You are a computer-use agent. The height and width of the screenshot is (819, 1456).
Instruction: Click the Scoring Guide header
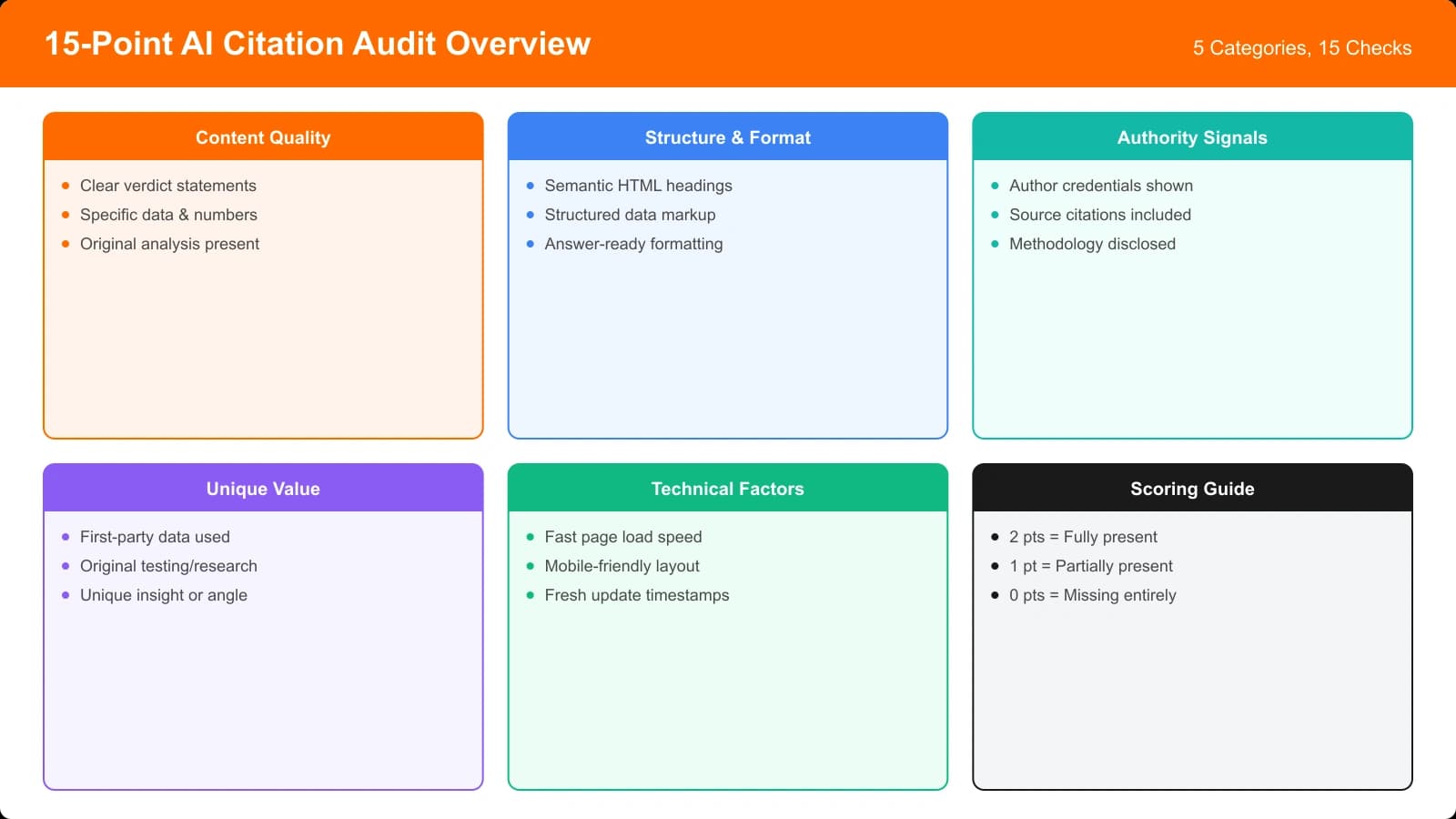point(1192,489)
